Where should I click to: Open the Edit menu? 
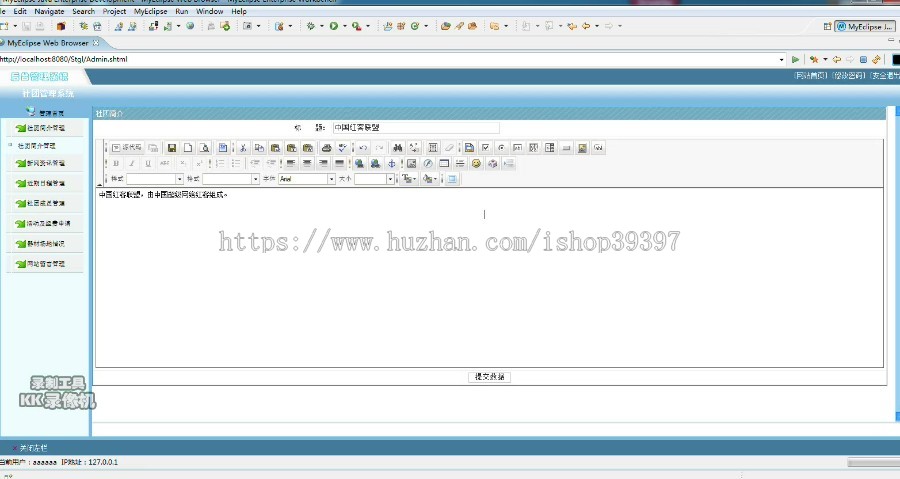[x=20, y=11]
